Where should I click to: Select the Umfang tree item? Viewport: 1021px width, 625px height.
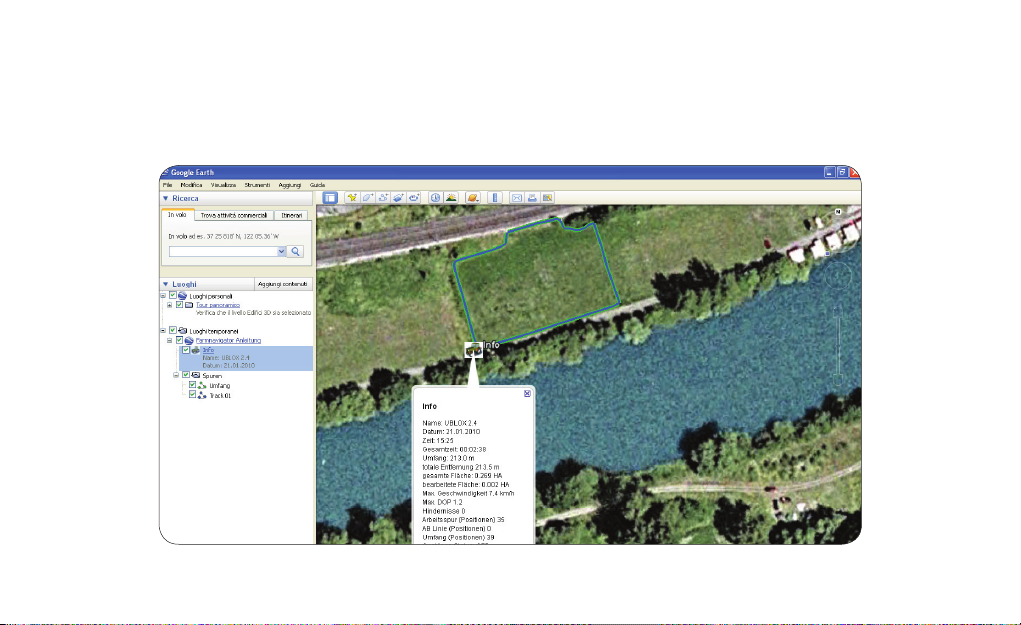click(x=219, y=385)
